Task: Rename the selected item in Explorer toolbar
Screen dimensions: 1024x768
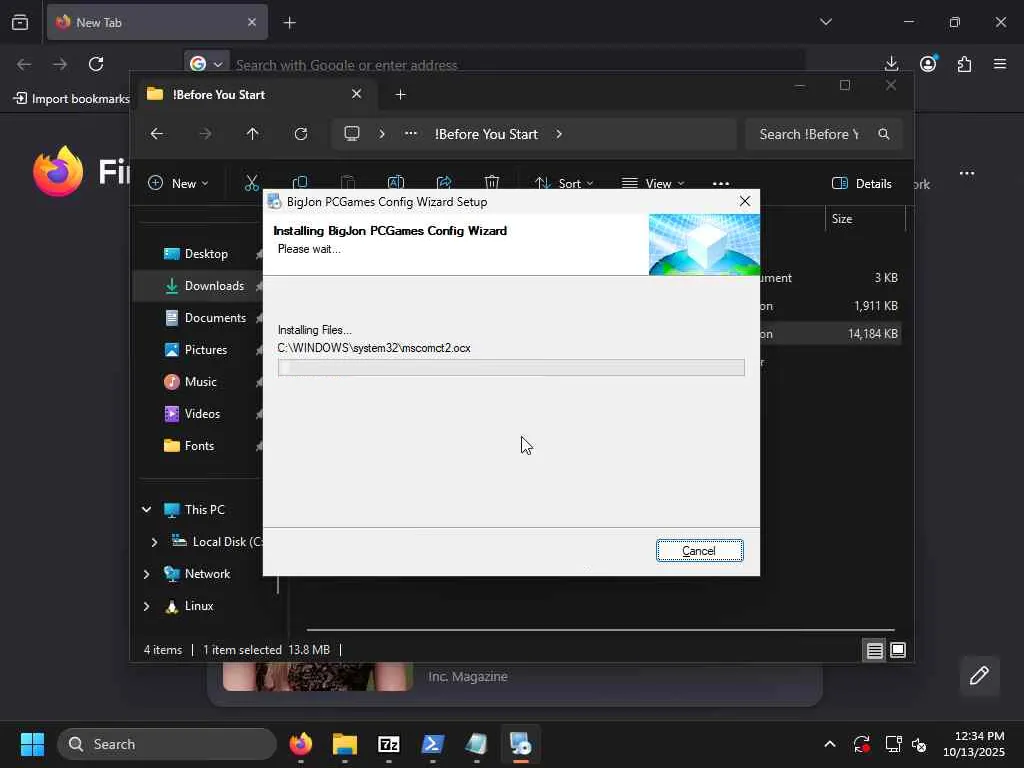Action: coord(396,184)
